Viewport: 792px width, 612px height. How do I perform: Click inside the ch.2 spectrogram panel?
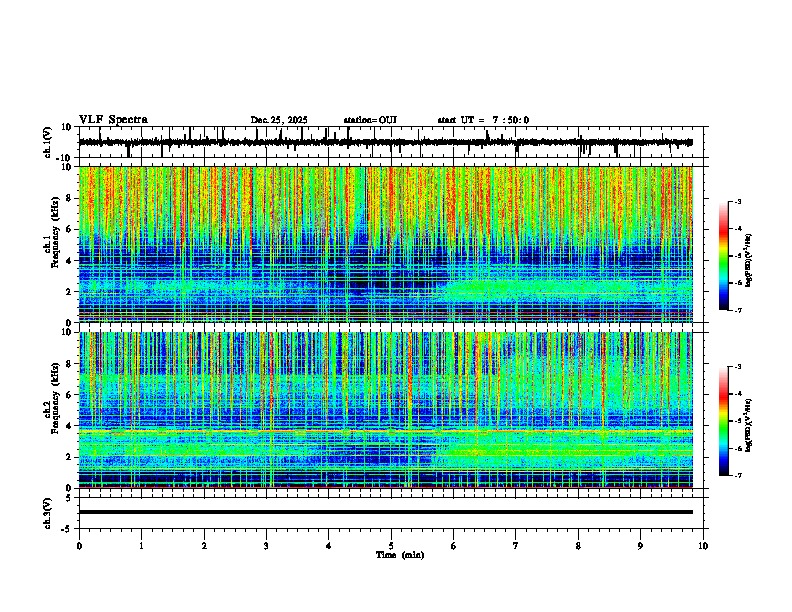point(385,410)
